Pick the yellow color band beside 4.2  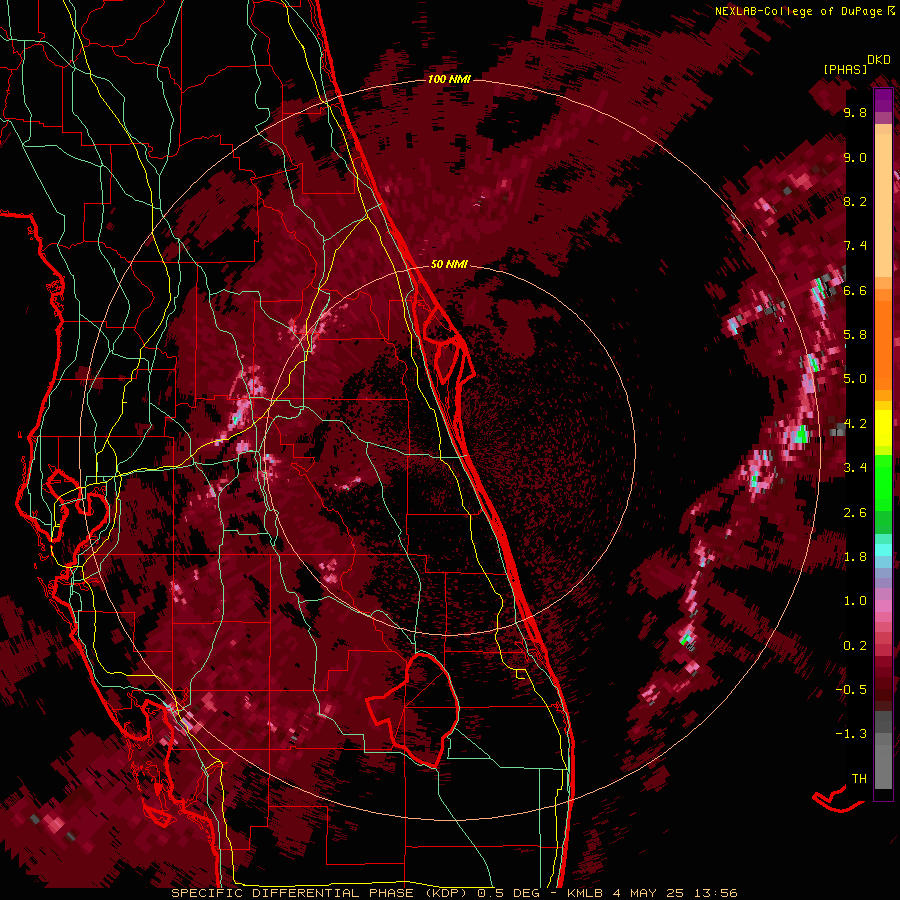883,428
